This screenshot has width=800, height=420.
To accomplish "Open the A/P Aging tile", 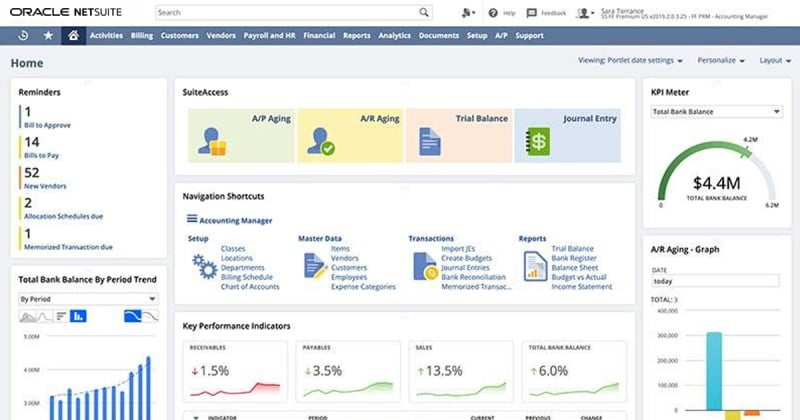I will [242, 135].
